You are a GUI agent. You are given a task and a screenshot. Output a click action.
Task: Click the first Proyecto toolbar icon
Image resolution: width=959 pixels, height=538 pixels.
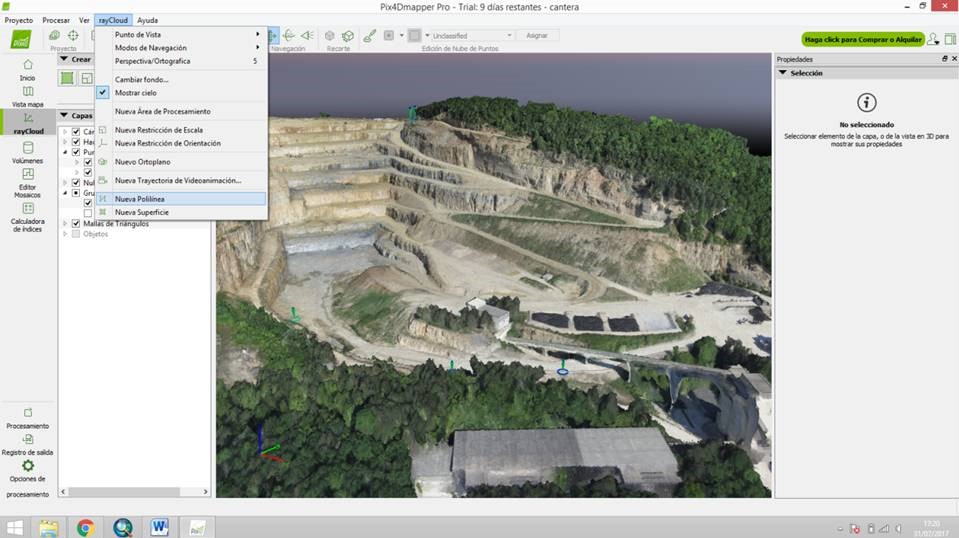click(54, 35)
